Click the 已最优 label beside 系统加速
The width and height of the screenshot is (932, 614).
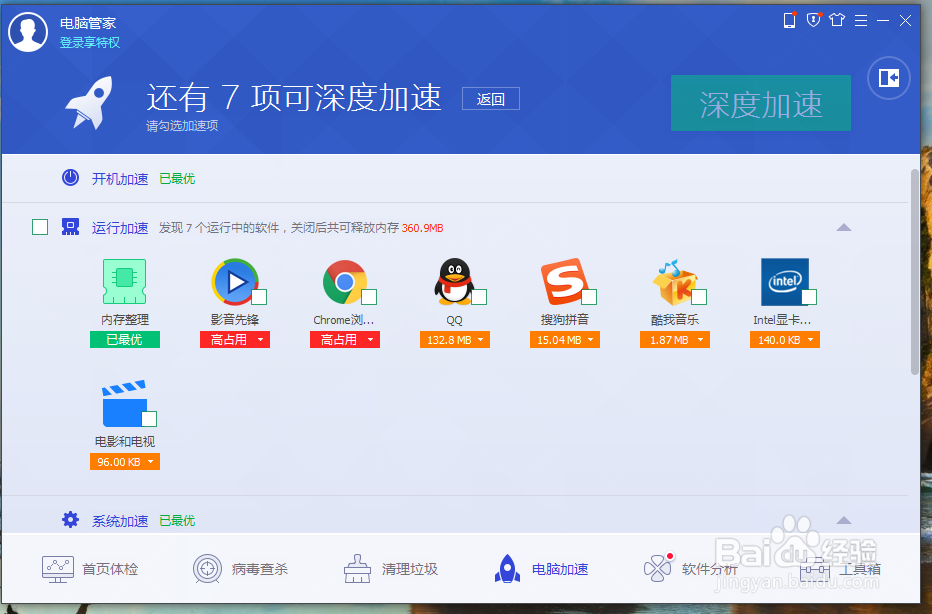click(177, 521)
